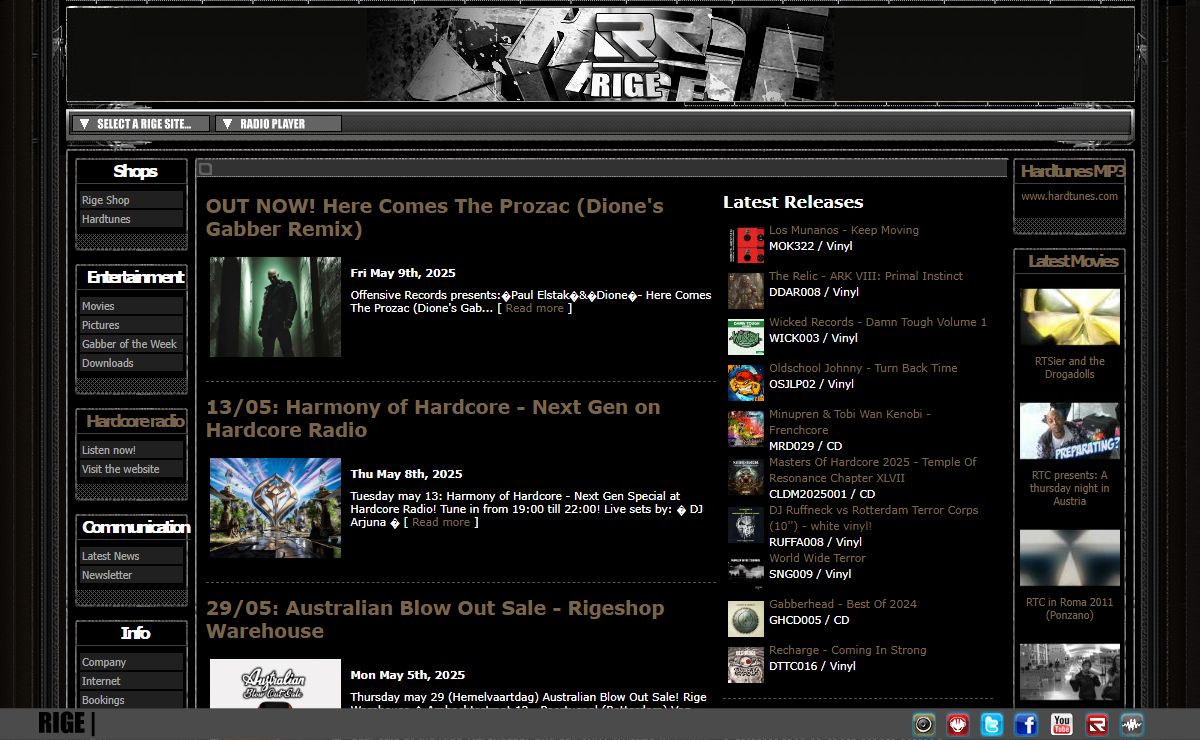Open Internet in Info menu
Screen dimensions: 1200x740
coord(131,681)
